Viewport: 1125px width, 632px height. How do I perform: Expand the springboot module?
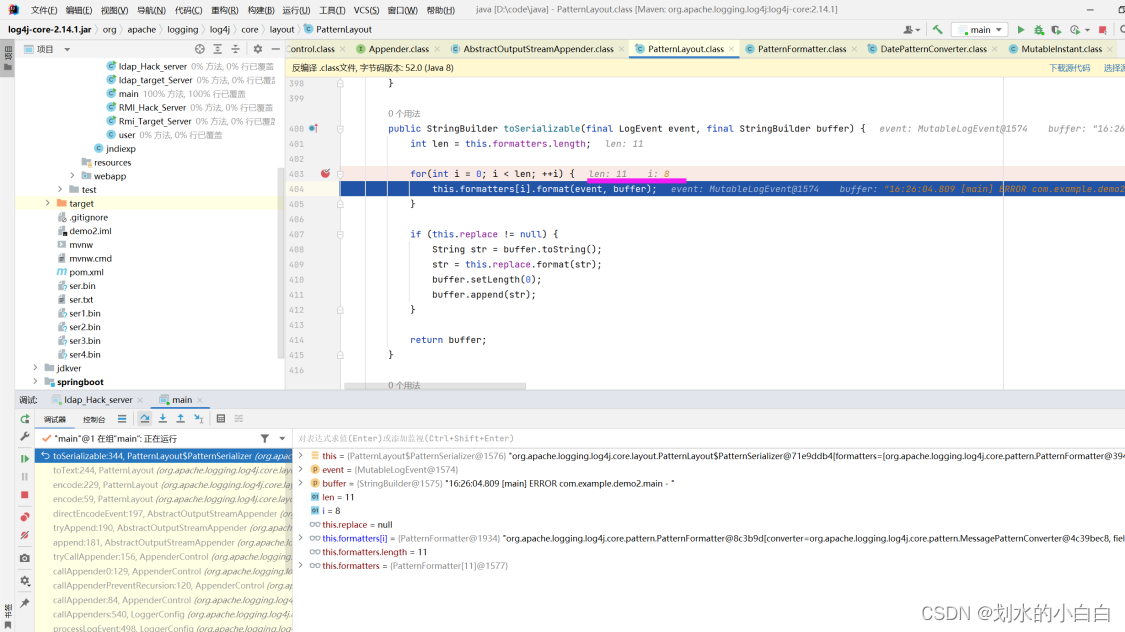[x=35, y=382]
